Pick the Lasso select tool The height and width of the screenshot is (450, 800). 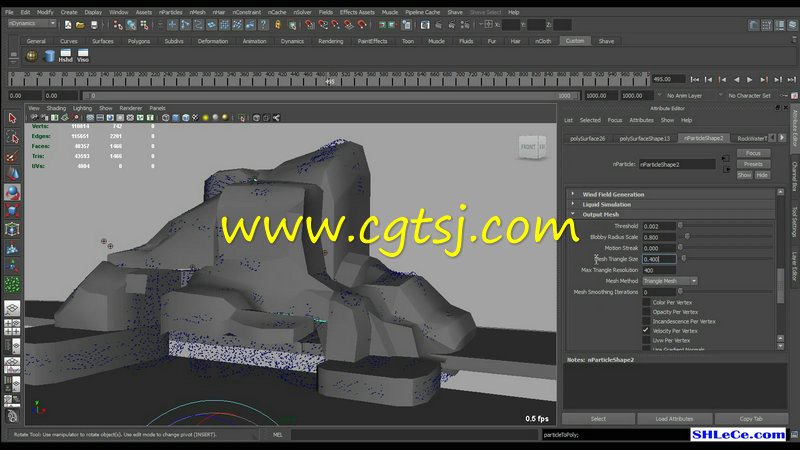(x=12, y=137)
